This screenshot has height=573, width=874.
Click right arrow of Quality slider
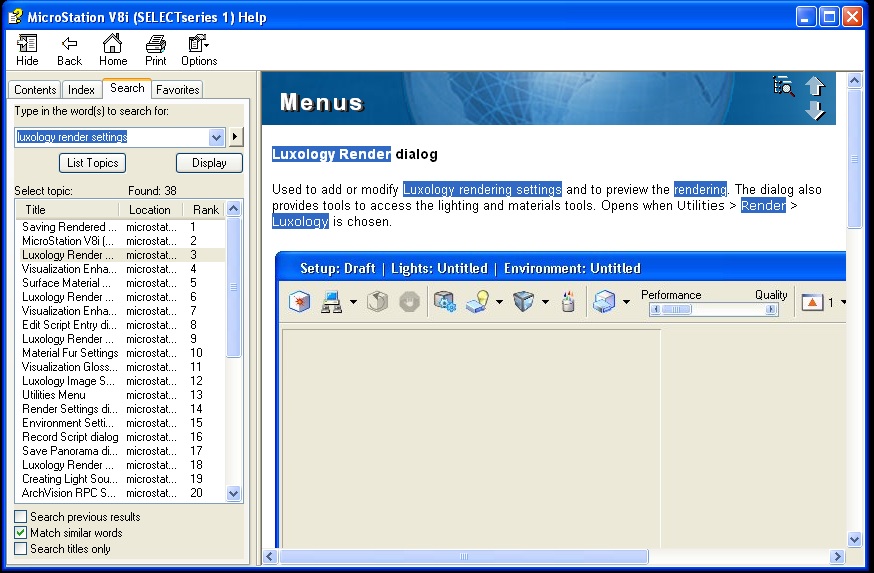[x=771, y=310]
